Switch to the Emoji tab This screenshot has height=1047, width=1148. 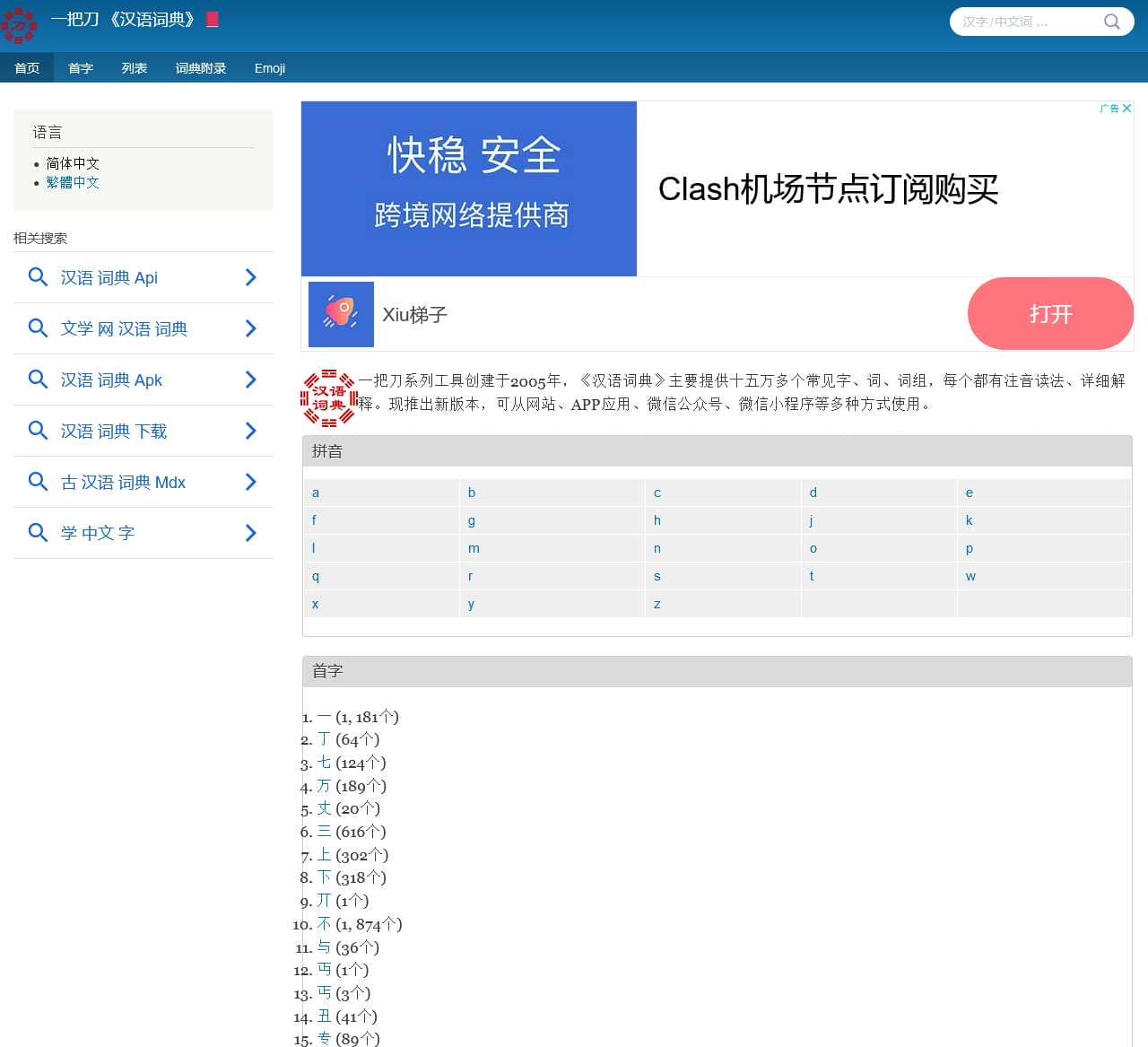click(269, 68)
